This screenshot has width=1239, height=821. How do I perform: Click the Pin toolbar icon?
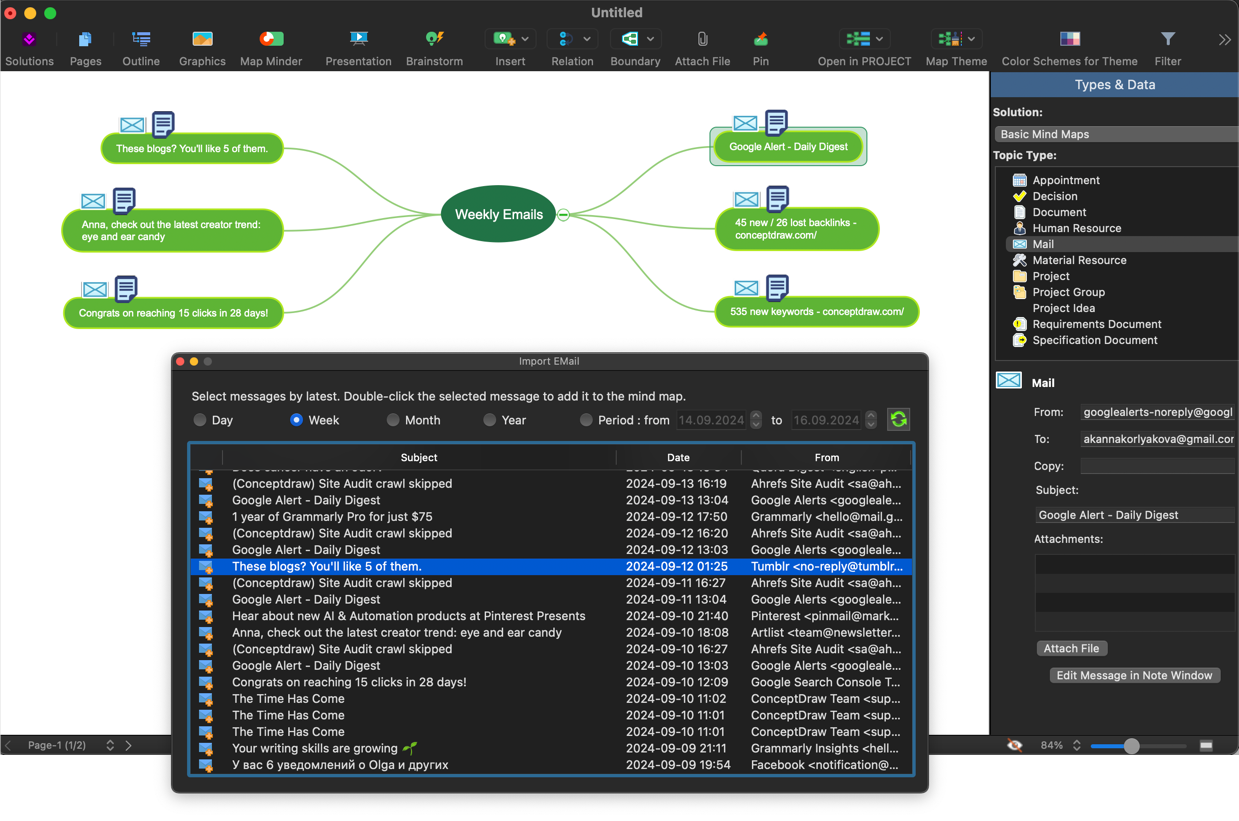(761, 40)
